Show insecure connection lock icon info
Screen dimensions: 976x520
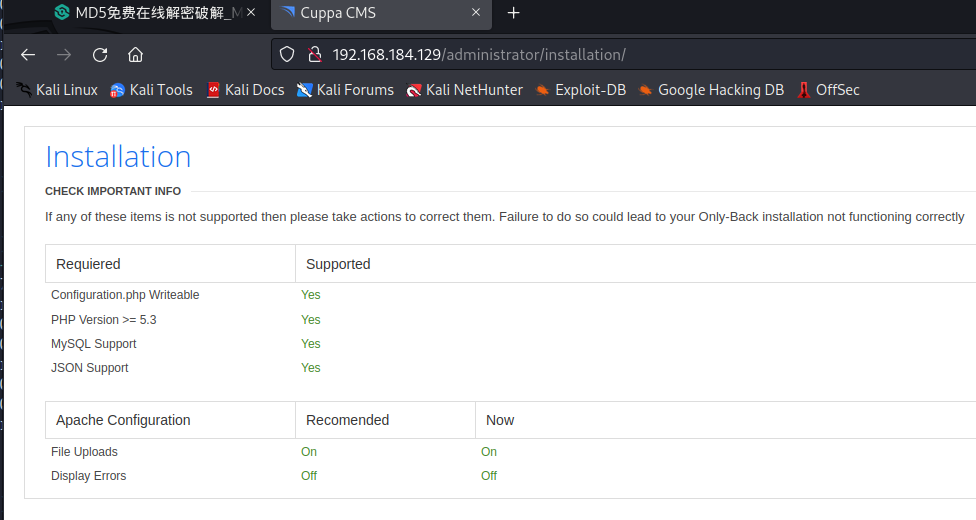pos(315,55)
